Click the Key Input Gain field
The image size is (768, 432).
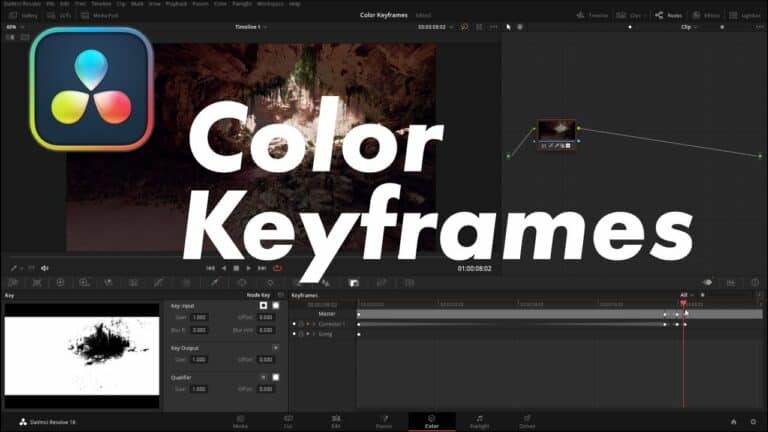coord(199,316)
